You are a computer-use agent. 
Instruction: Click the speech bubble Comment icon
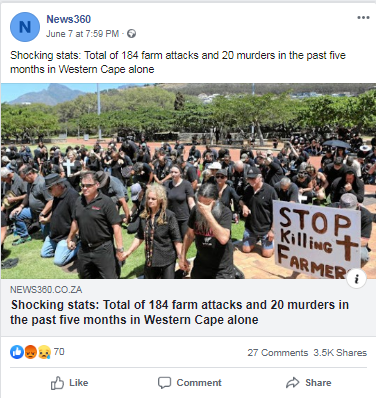(x=164, y=383)
